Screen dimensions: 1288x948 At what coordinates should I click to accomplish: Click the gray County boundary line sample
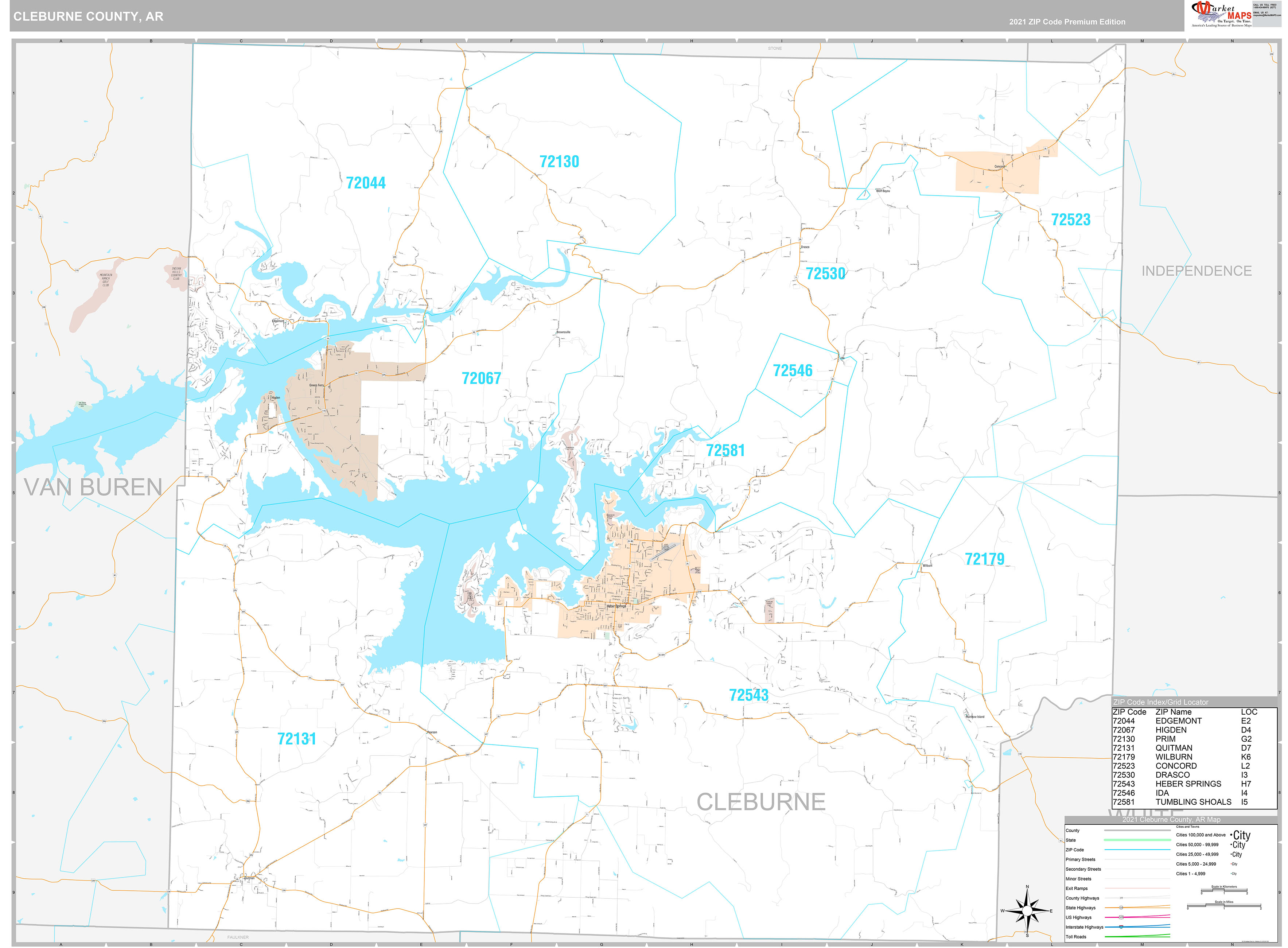1137,830
